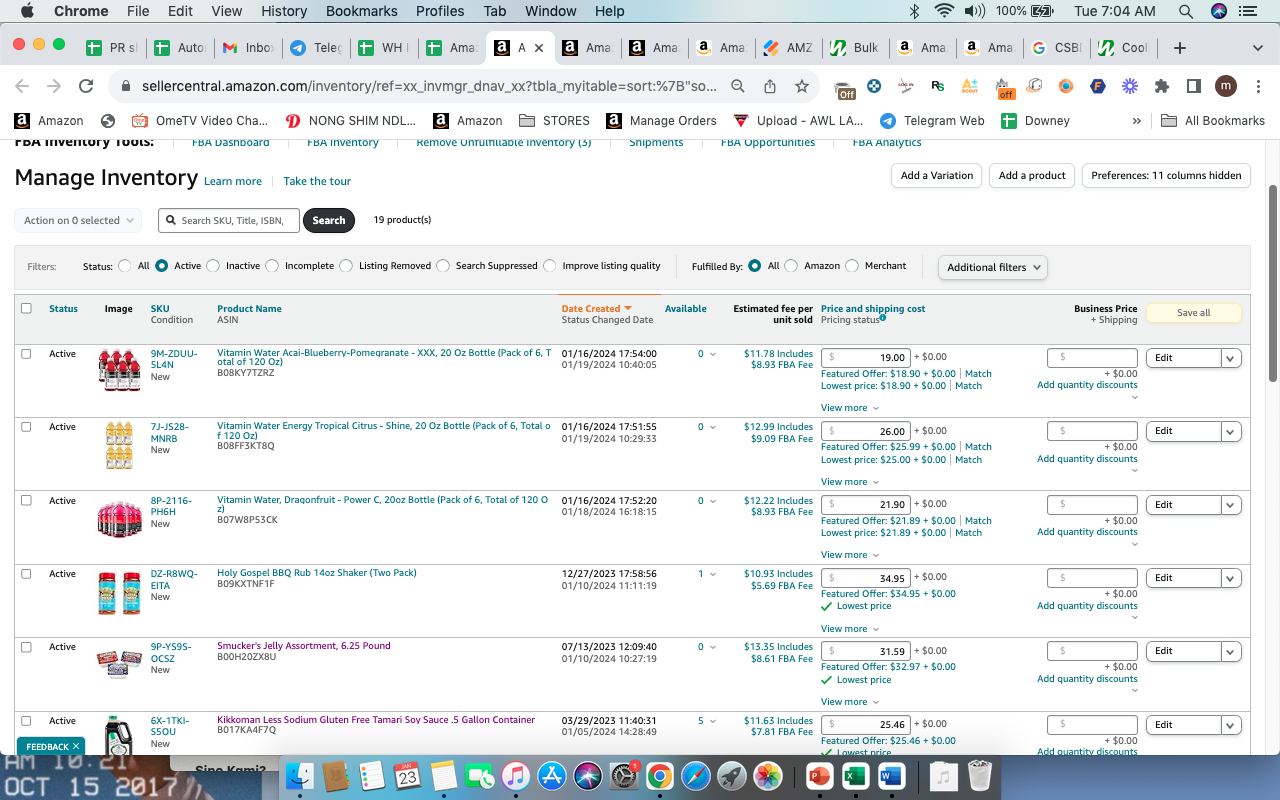The height and width of the screenshot is (800, 1280).
Task: Open the Chrome profile avatar
Action: (x=1226, y=86)
